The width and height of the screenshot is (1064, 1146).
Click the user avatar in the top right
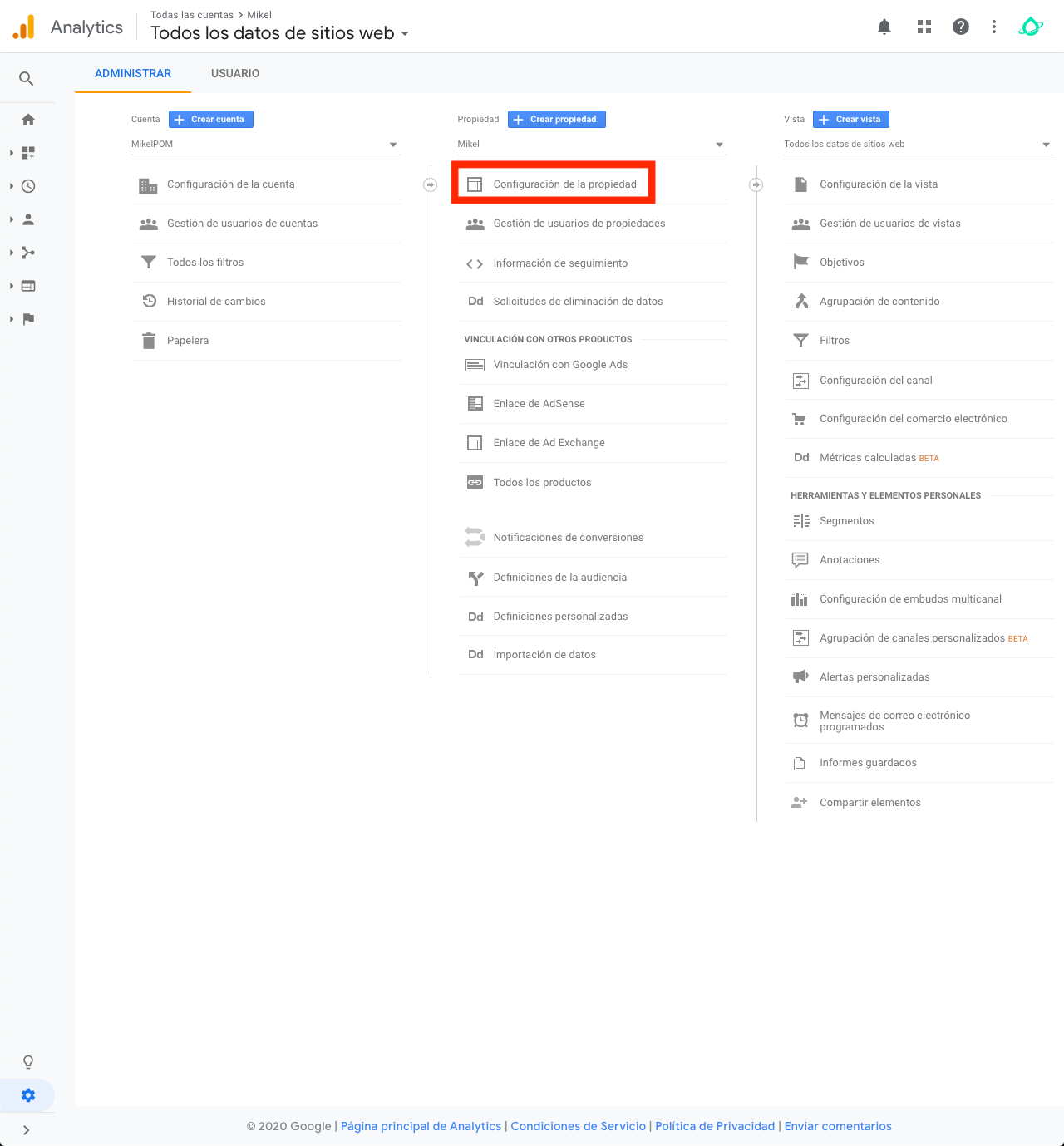[x=1031, y=26]
